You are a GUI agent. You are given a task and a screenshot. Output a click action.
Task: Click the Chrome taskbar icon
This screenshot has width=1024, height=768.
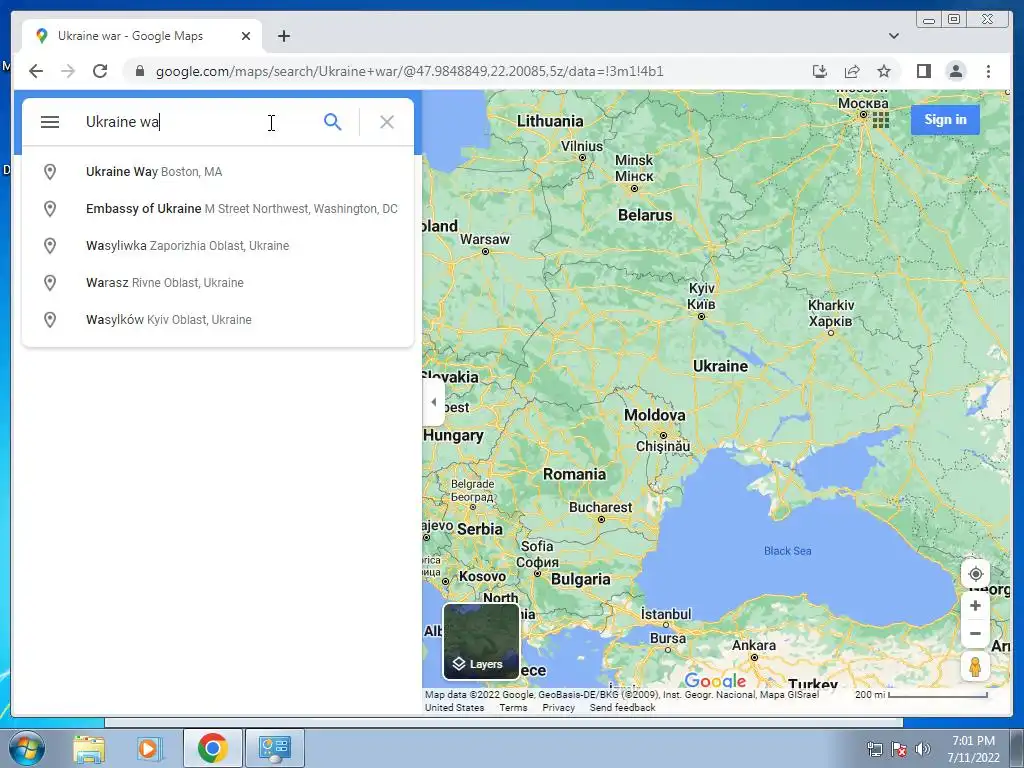pos(212,748)
